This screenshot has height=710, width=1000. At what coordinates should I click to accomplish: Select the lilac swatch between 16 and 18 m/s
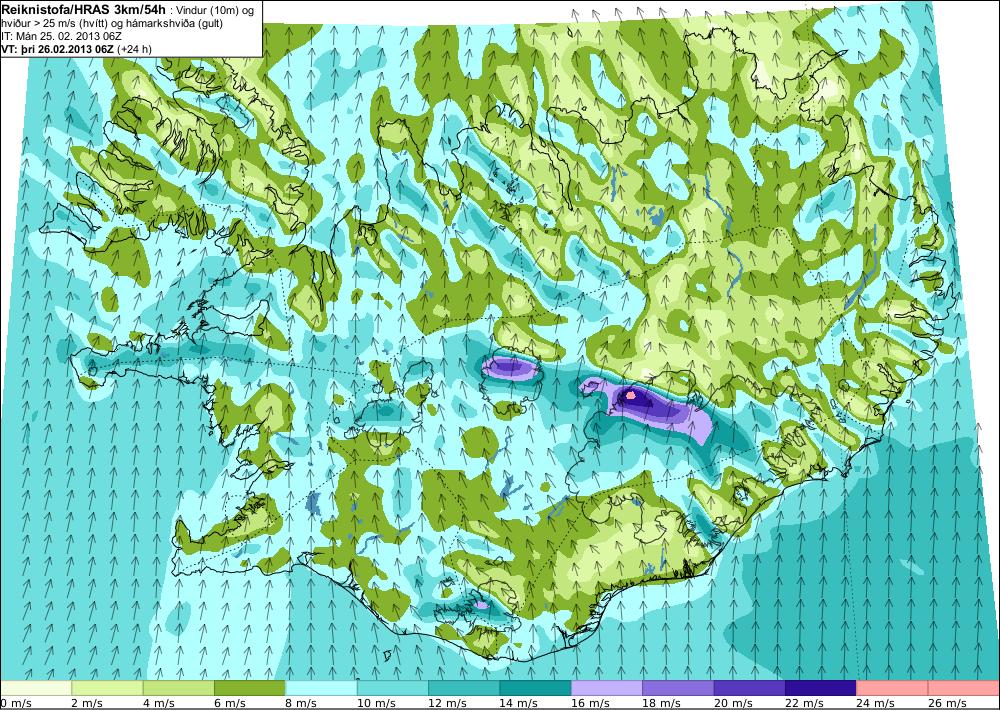[x=607, y=688]
